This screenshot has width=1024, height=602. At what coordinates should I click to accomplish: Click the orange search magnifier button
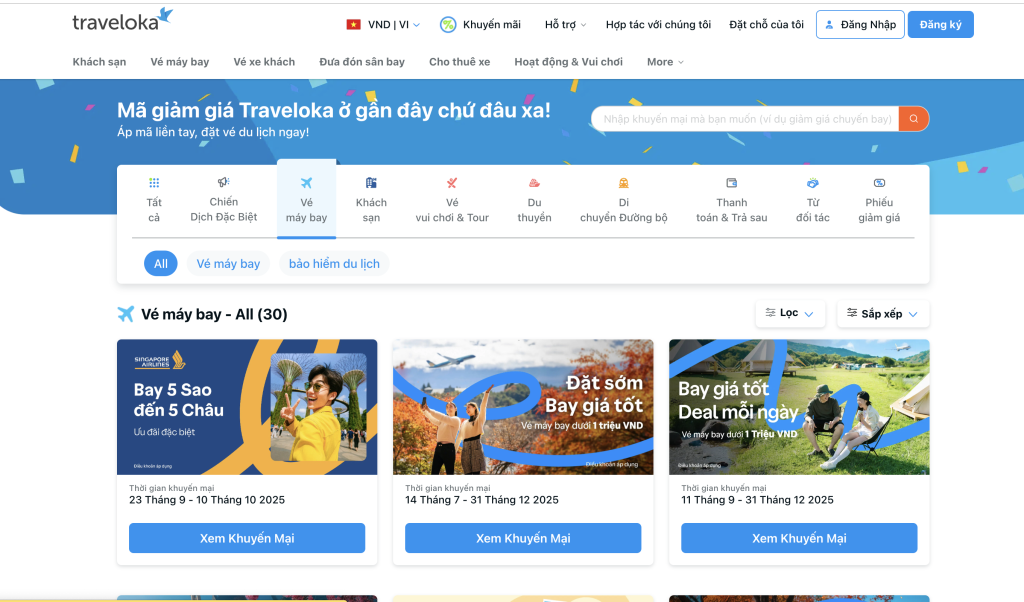click(x=914, y=119)
